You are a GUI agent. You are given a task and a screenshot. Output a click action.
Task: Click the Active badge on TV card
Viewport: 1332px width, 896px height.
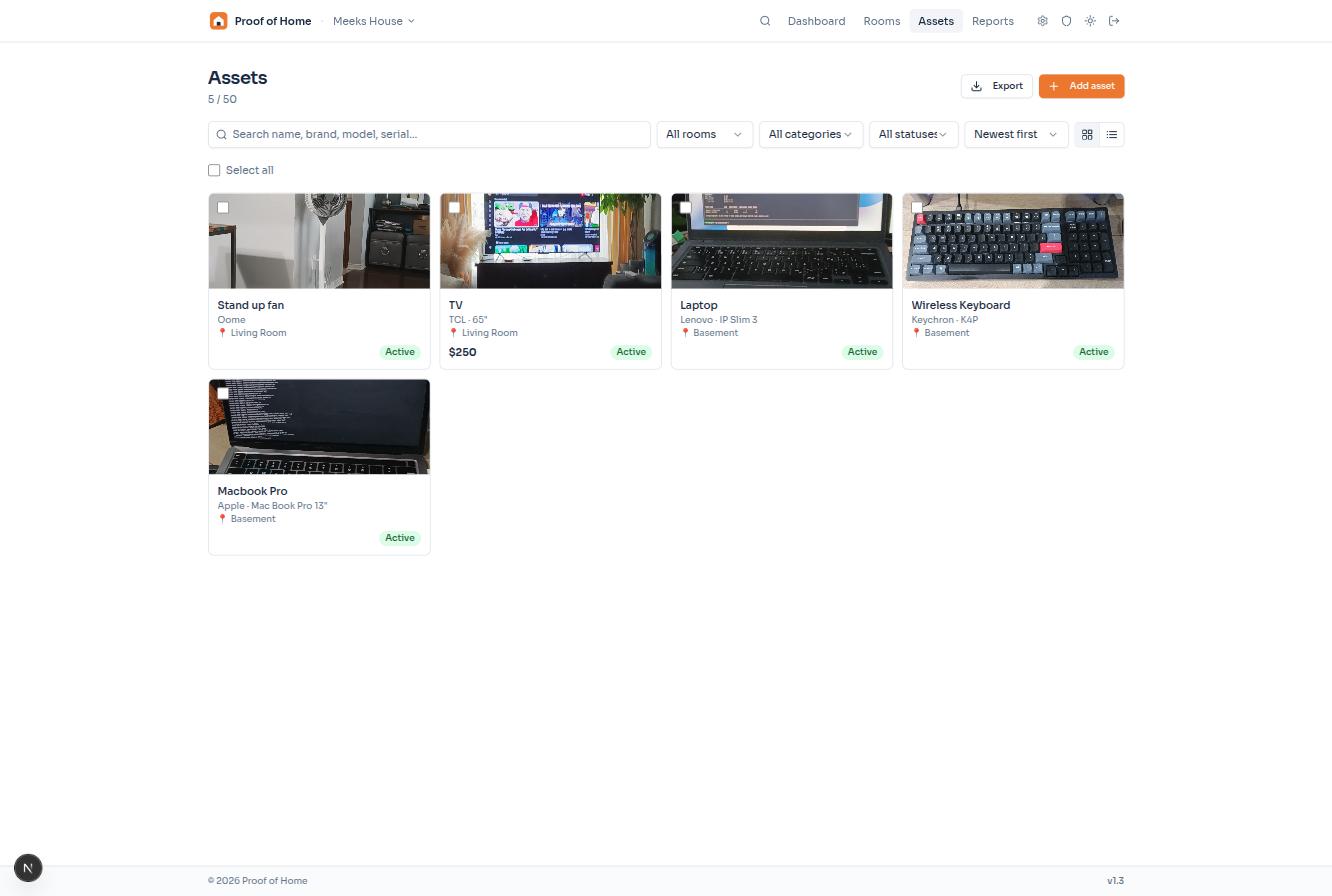[631, 352]
